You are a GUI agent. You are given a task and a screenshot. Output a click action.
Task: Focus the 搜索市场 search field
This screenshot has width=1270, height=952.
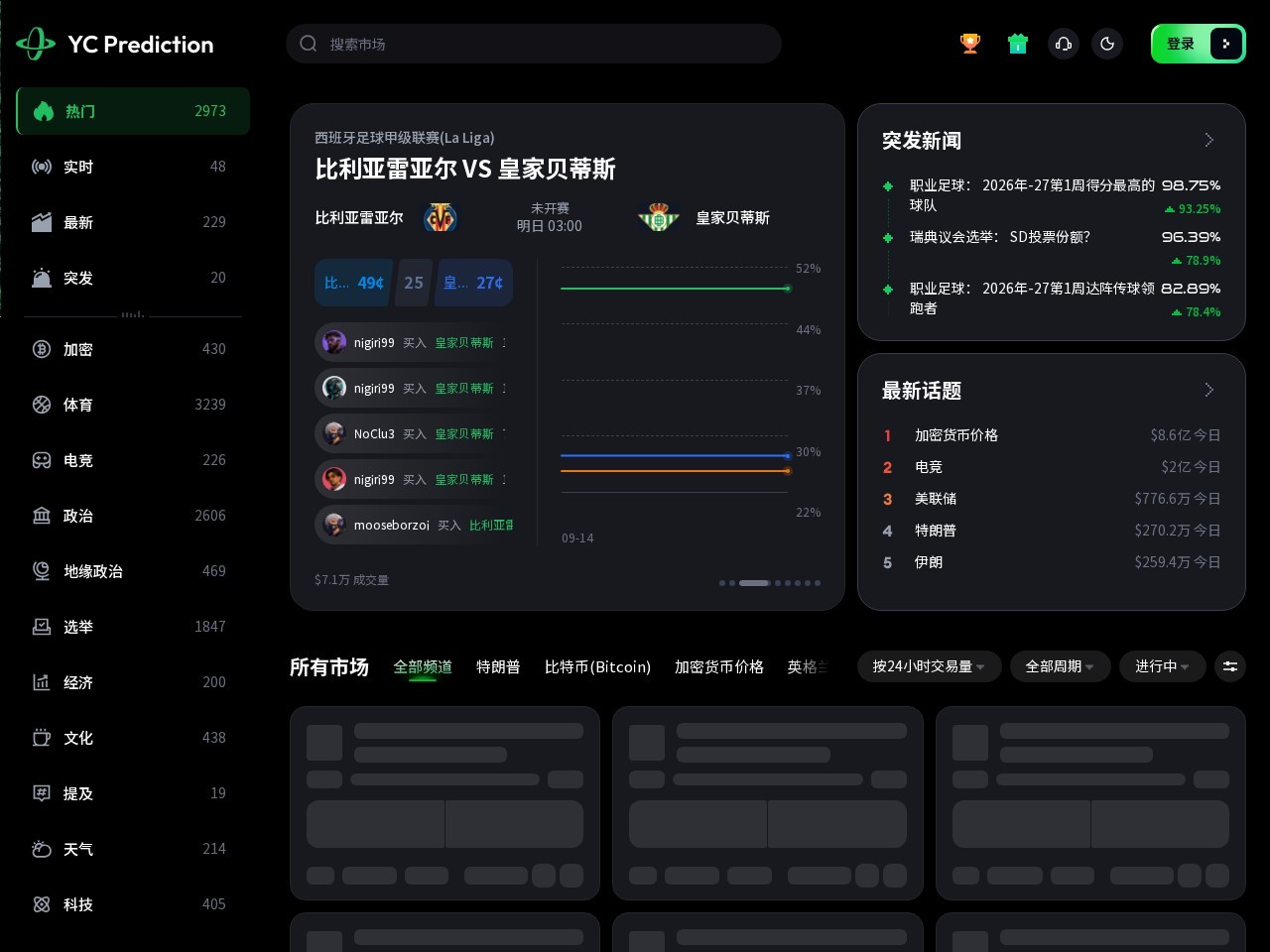pos(534,44)
